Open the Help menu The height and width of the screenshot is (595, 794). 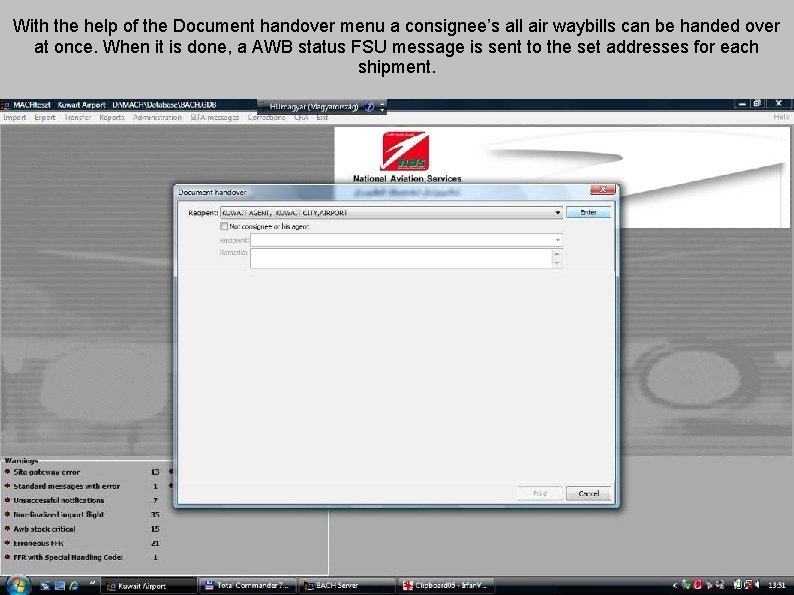click(781, 117)
